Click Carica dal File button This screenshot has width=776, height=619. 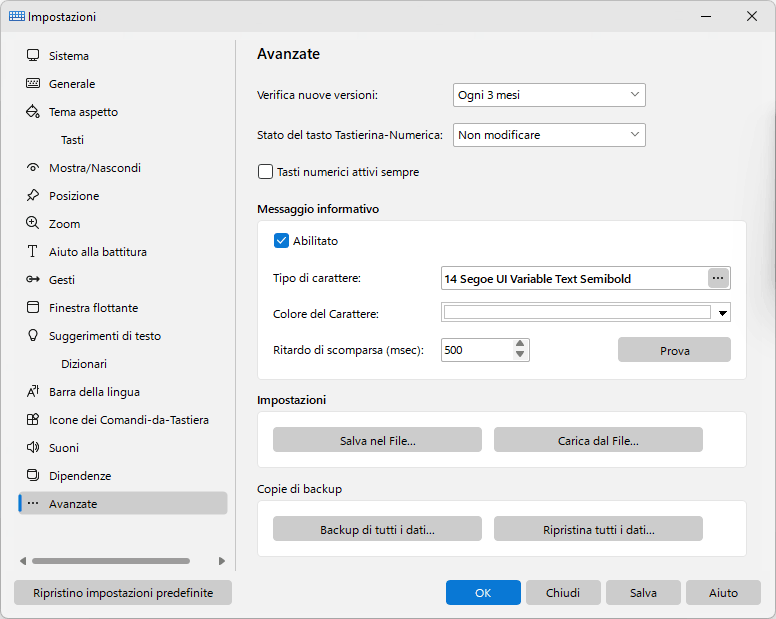pos(598,440)
